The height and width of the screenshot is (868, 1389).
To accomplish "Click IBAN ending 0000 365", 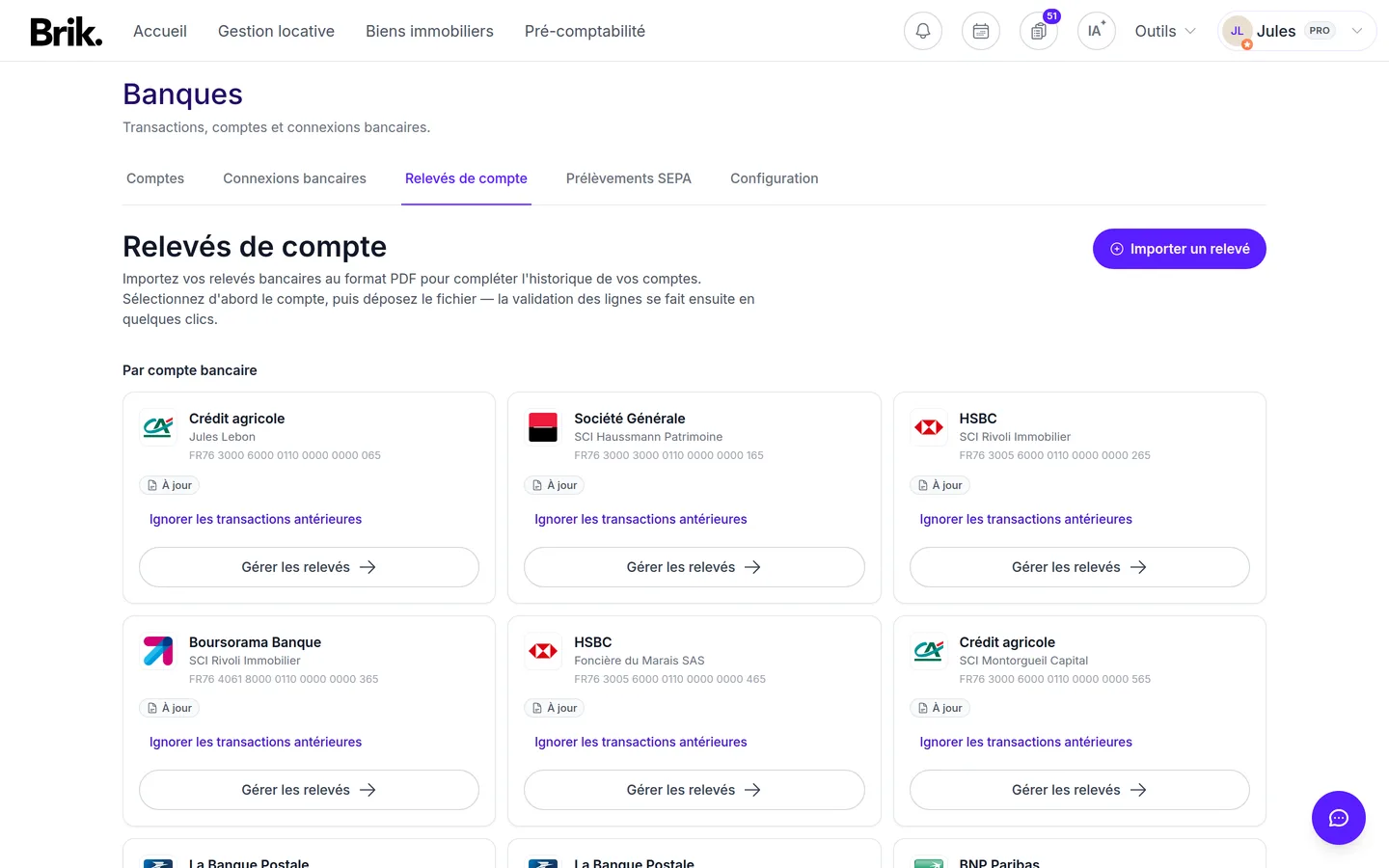I will pyautogui.click(x=284, y=679).
